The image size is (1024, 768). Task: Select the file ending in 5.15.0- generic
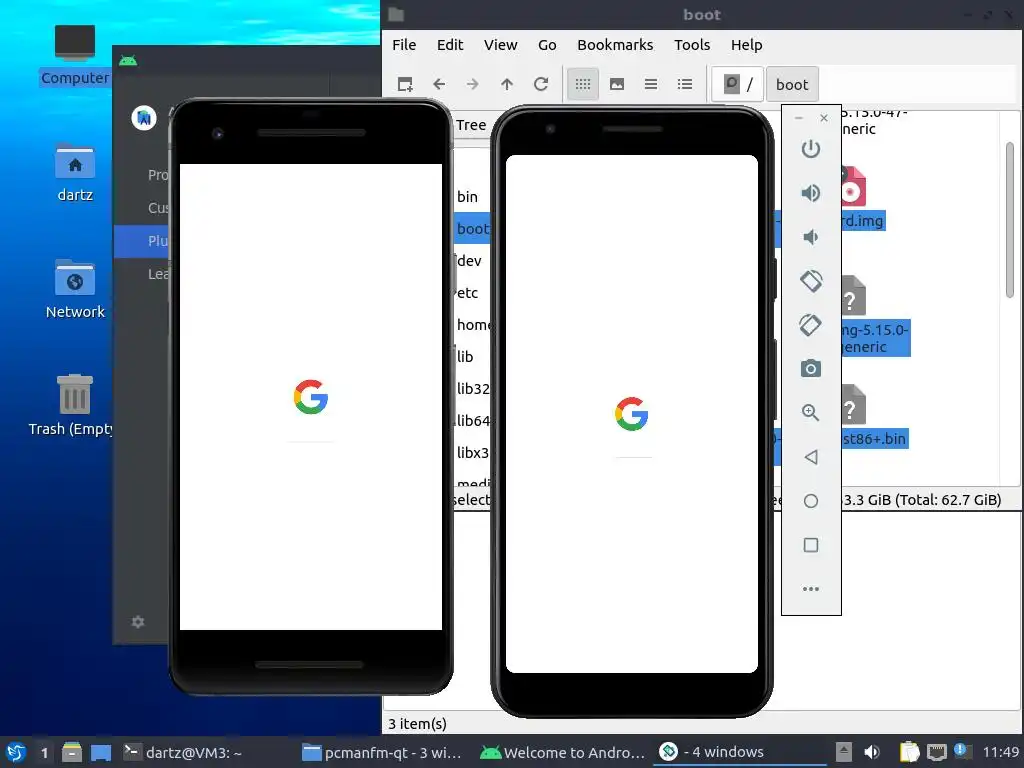[875, 338]
